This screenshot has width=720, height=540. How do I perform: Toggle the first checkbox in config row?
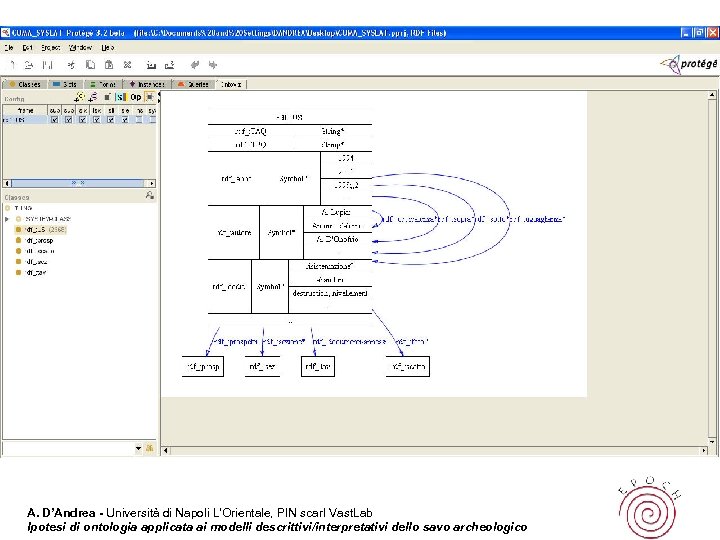pos(54,119)
